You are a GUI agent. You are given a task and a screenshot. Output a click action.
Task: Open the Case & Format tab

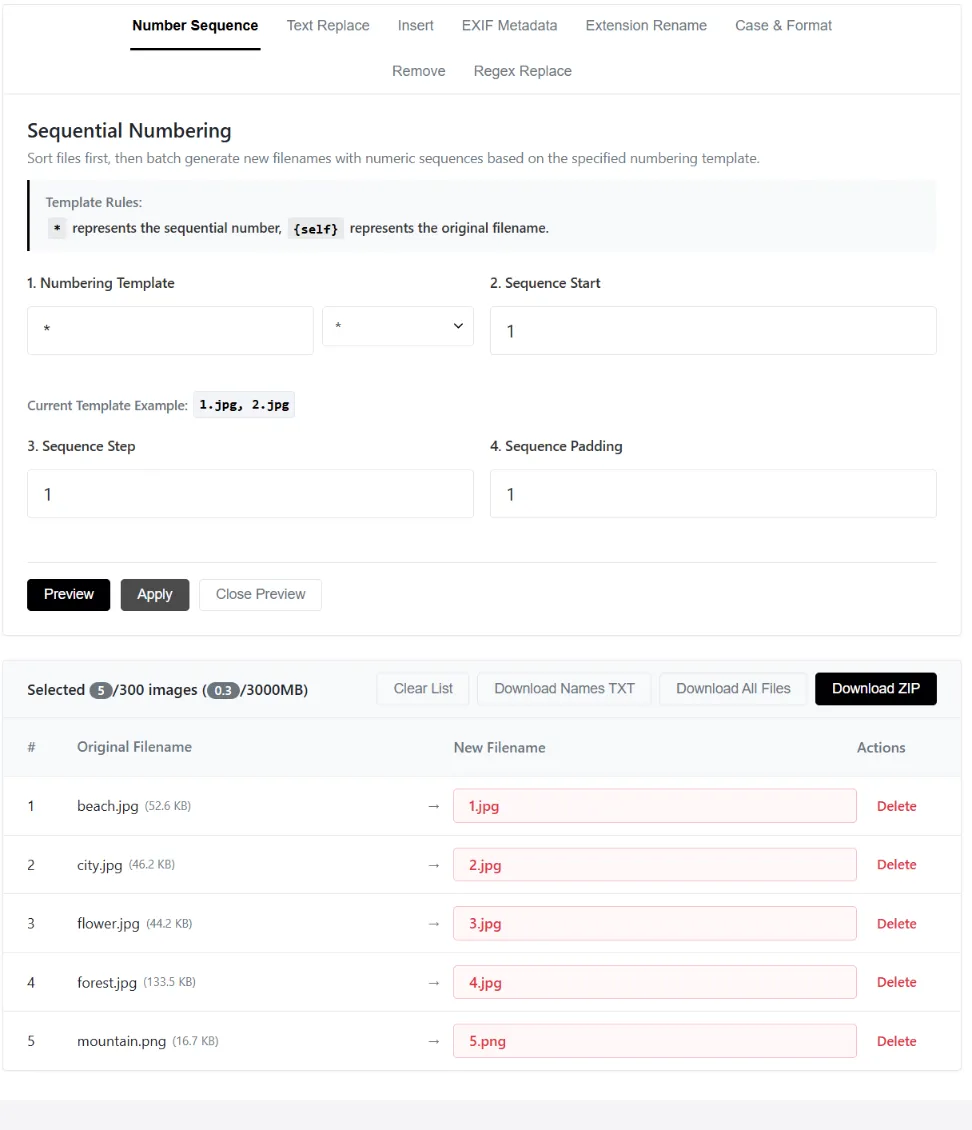(x=783, y=26)
